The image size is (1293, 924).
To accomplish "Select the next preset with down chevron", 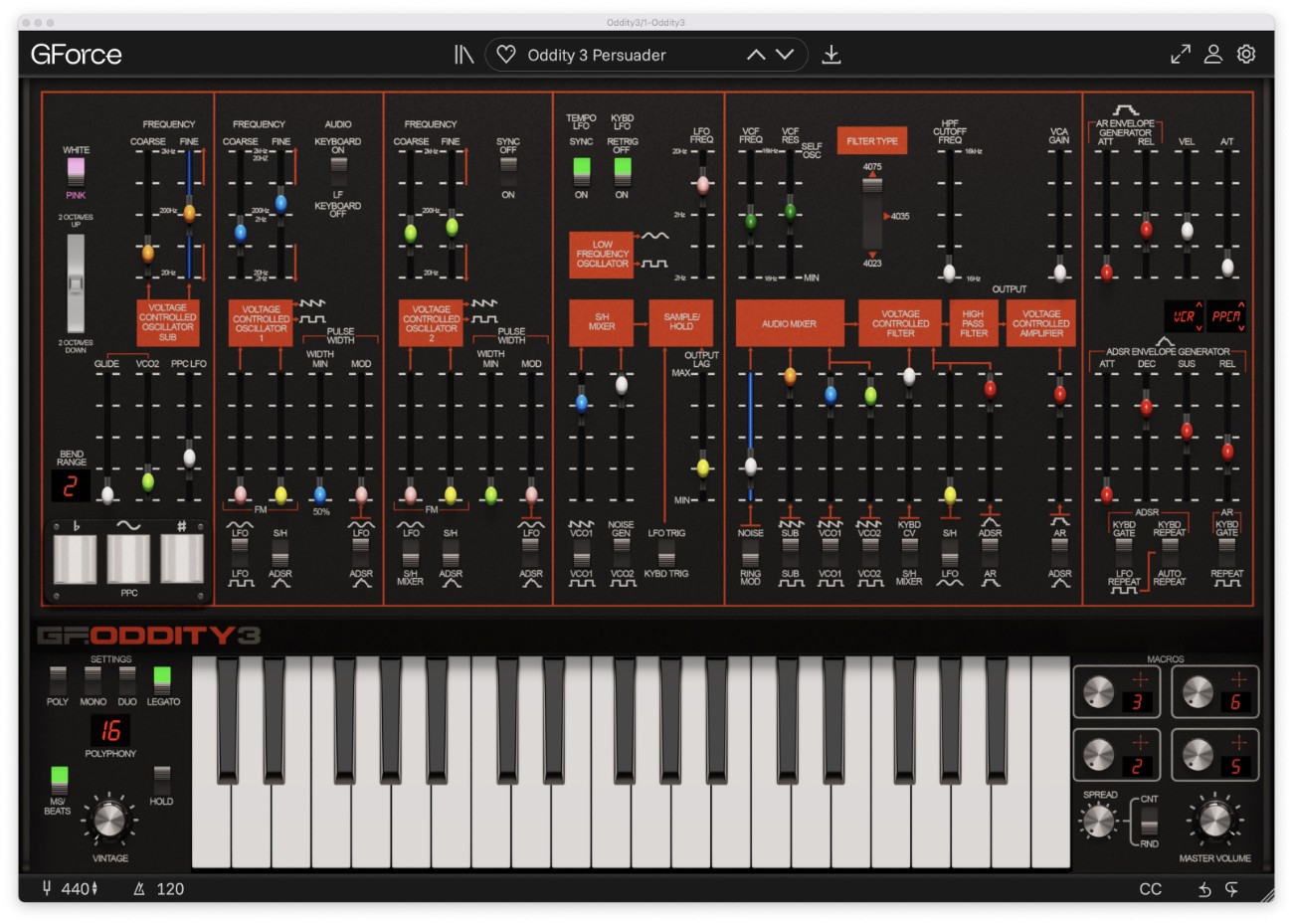I will click(785, 55).
